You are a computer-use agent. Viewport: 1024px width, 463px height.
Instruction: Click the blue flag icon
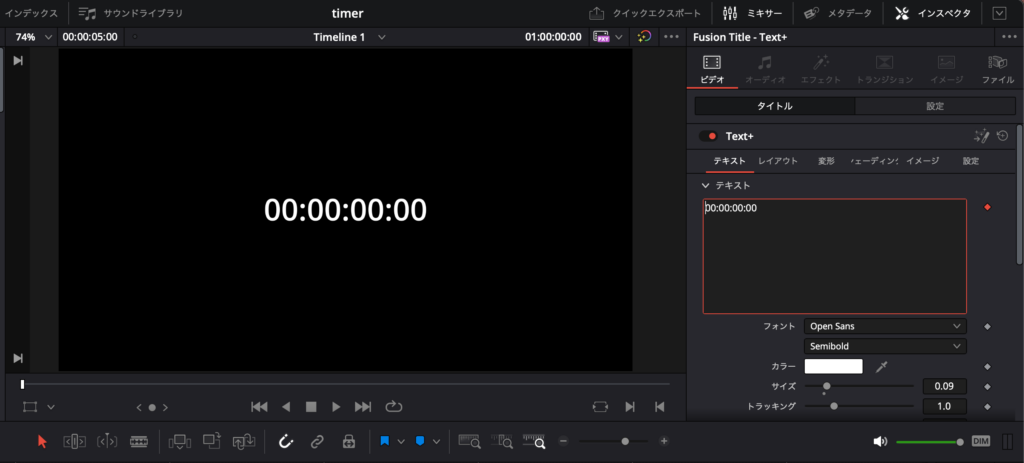coord(384,441)
